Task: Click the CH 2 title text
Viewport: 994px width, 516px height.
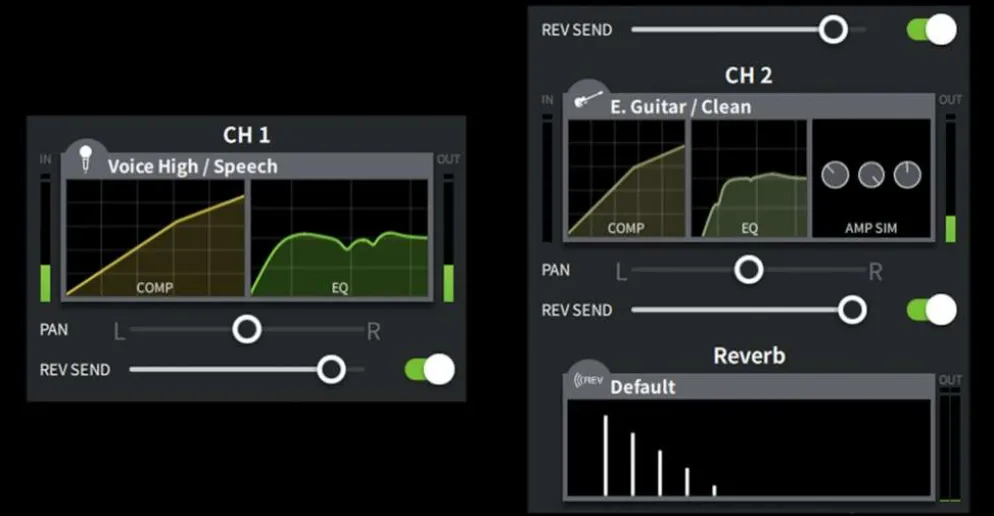Action: pos(749,75)
